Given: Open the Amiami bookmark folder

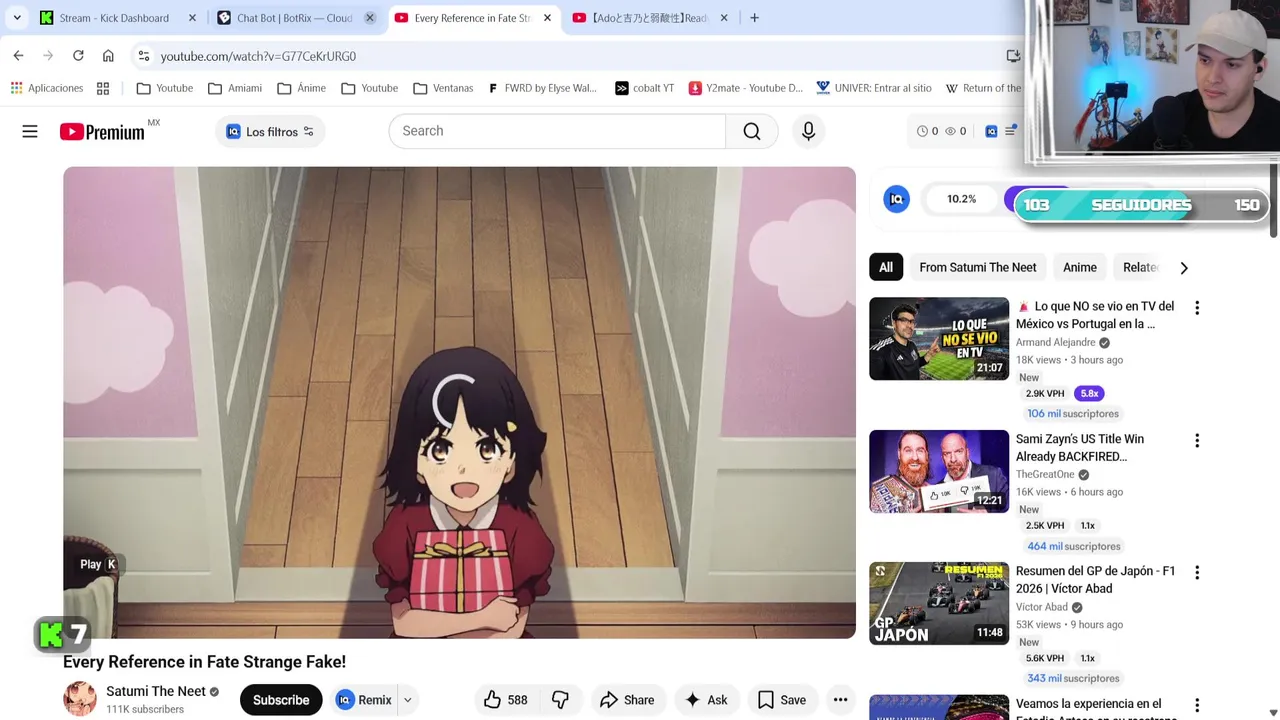Looking at the screenshot, I should pyautogui.click(x=235, y=88).
